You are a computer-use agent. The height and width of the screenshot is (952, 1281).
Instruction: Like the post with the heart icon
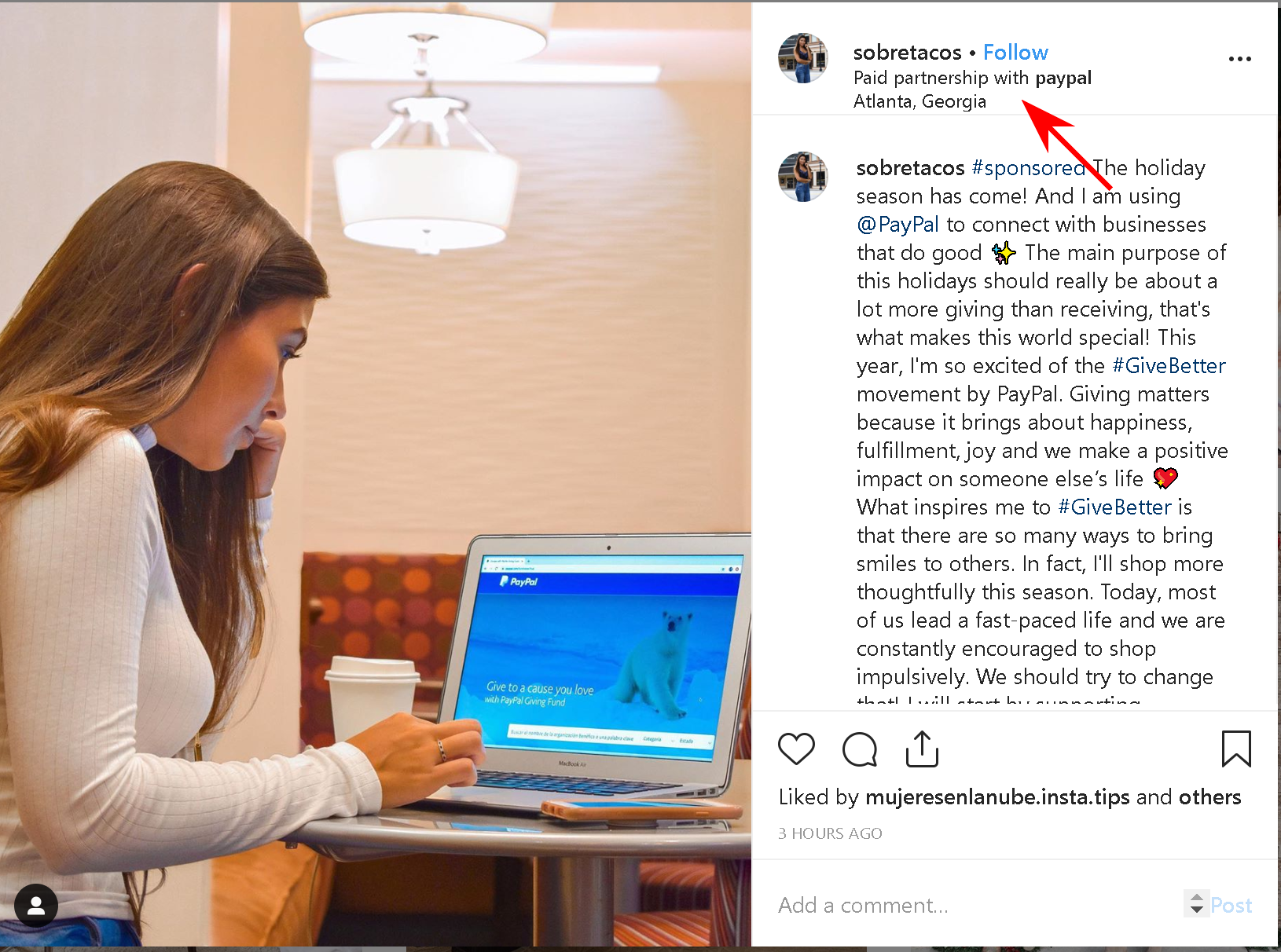click(x=796, y=749)
